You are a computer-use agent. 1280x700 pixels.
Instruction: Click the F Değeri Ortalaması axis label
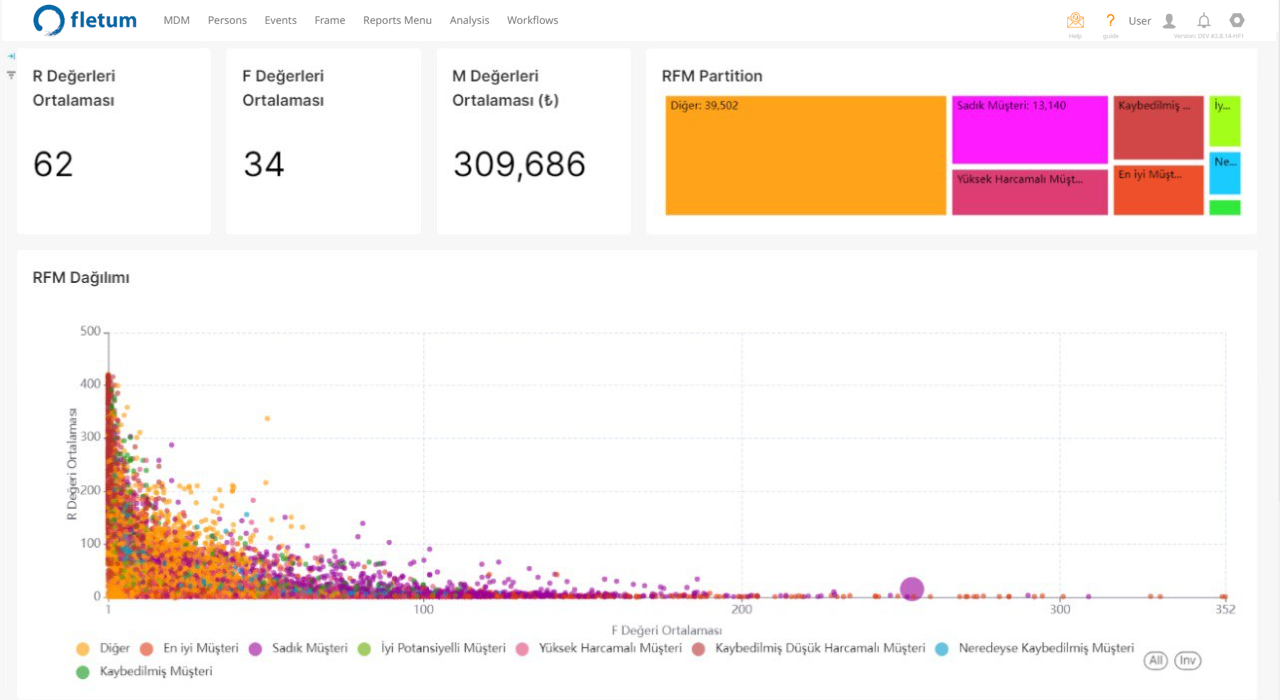click(666, 630)
